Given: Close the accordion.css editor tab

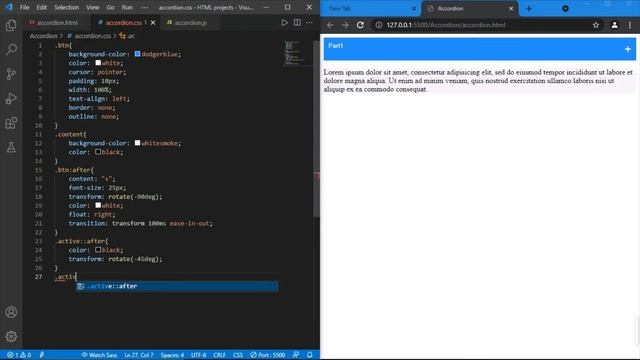Looking at the screenshot, I should (x=153, y=23).
